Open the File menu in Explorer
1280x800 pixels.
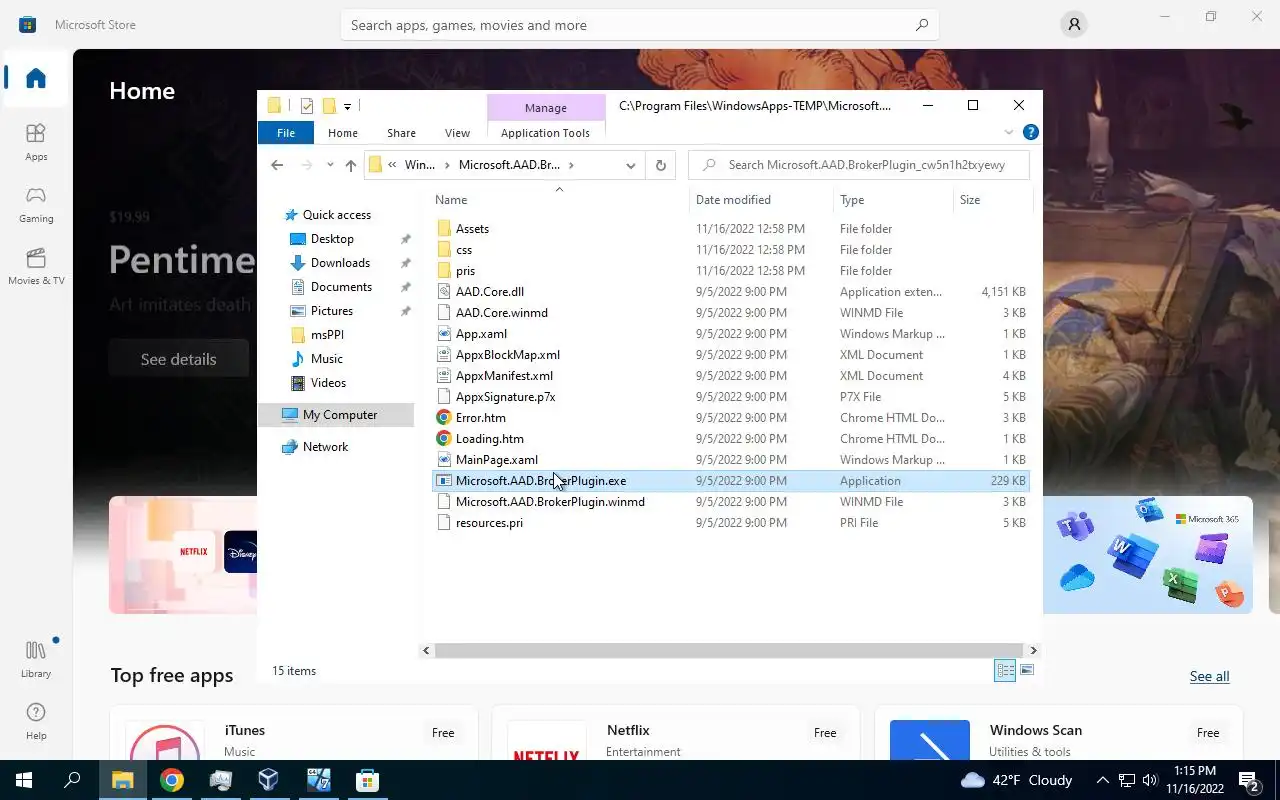point(286,132)
